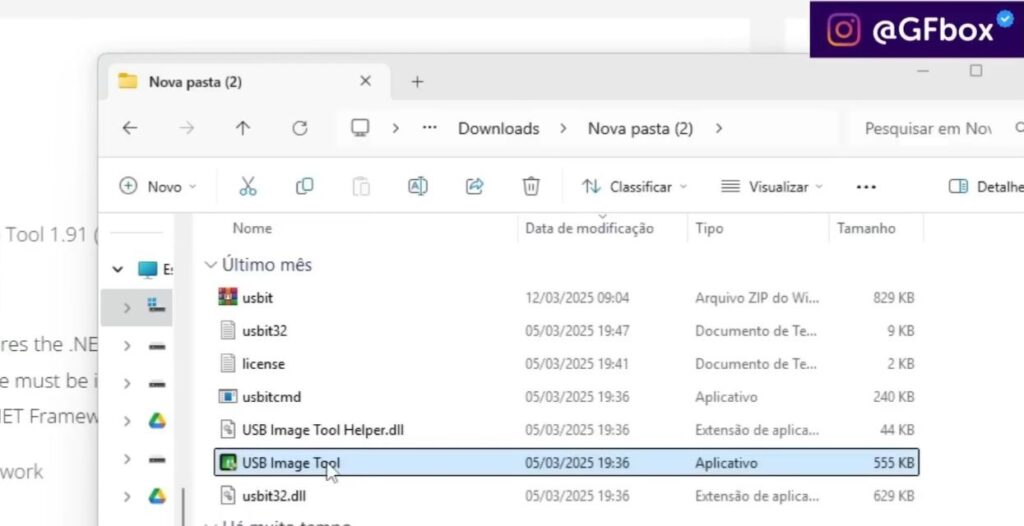Open the three-dot more options menu
This screenshot has width=1024, height=526.
click(x=866, y=188)
